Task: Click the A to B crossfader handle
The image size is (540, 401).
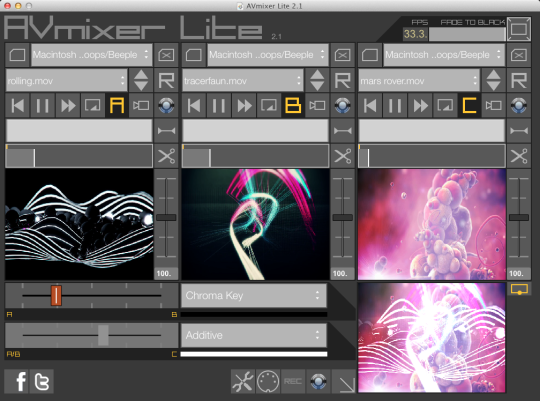Action: click(x=56, y=296)
